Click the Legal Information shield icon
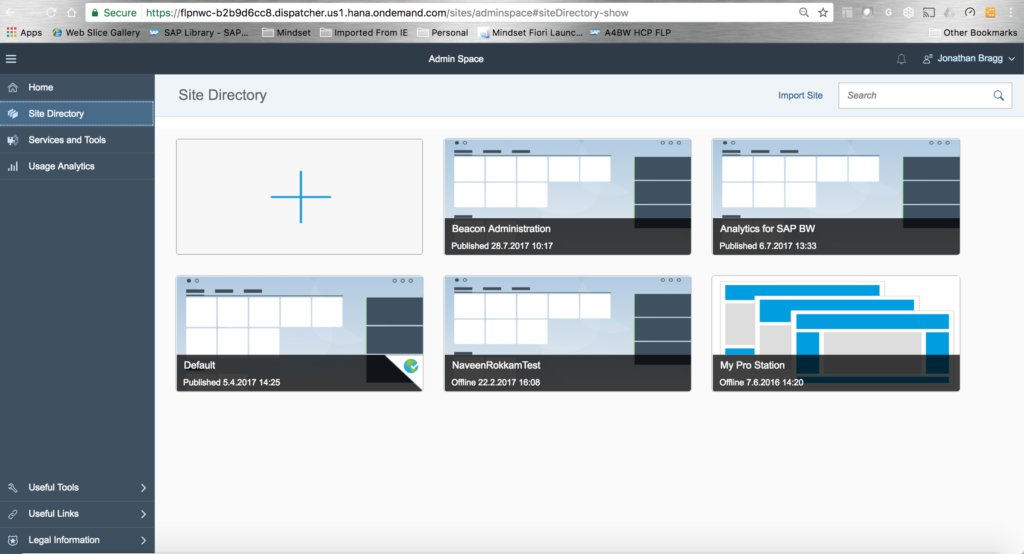 (x=12, y=540)
